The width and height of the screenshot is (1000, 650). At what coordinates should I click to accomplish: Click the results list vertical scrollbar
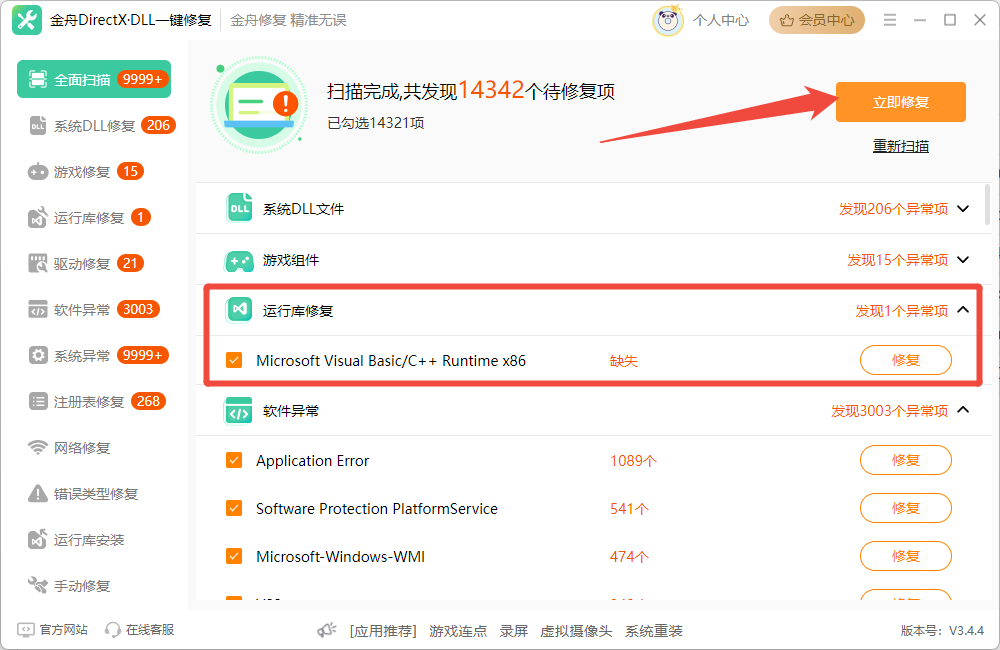pos(987,204)
